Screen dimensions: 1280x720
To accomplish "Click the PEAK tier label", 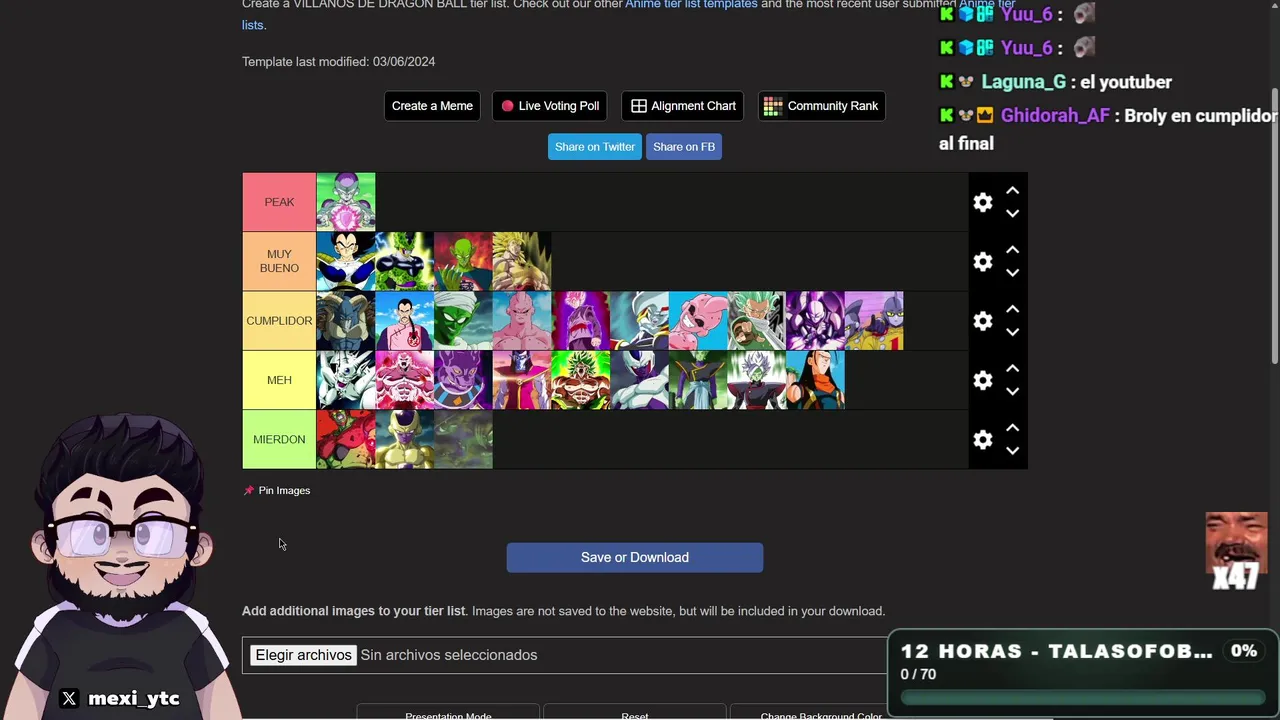I will coord(279,202).
